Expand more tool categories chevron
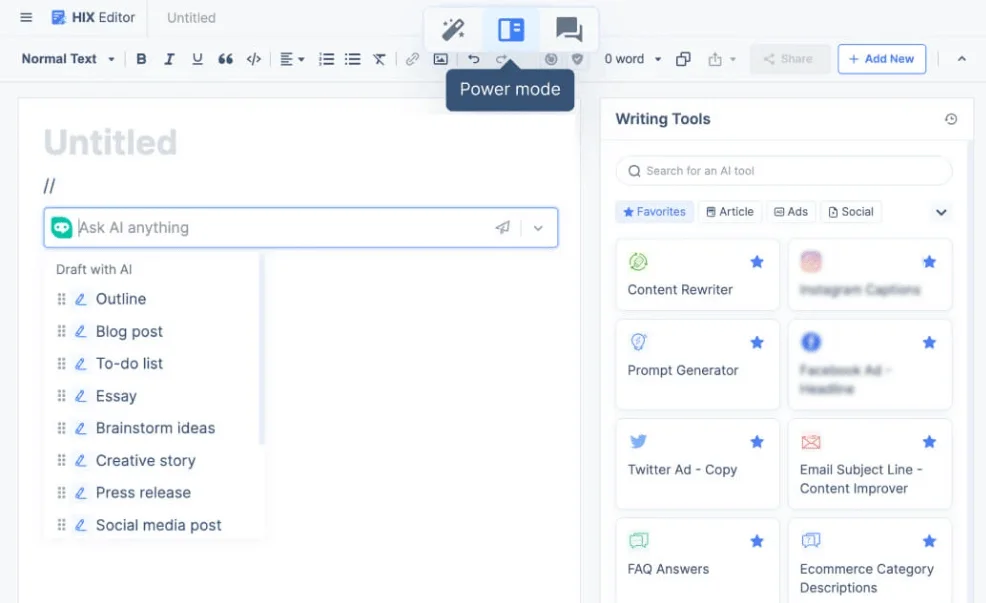986x603 pixels. (940, 212)
